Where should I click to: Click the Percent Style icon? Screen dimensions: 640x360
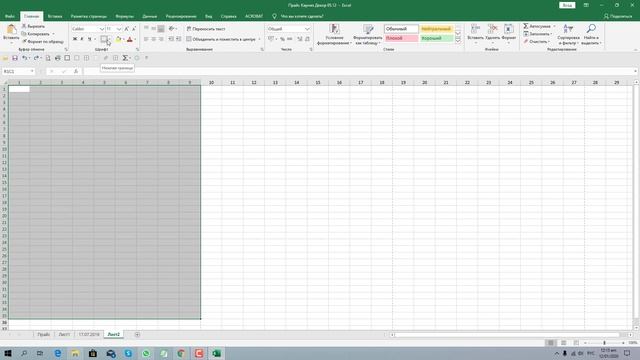click(x=282, y=39)
